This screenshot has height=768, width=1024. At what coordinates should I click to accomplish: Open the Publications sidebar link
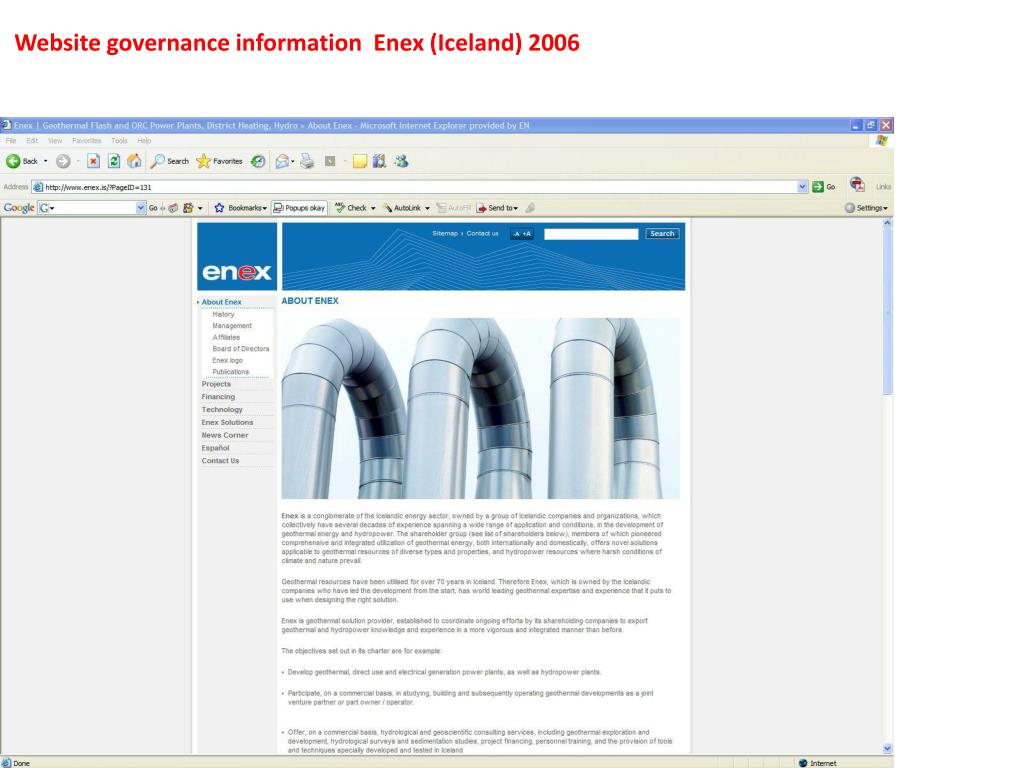[231, 372]
